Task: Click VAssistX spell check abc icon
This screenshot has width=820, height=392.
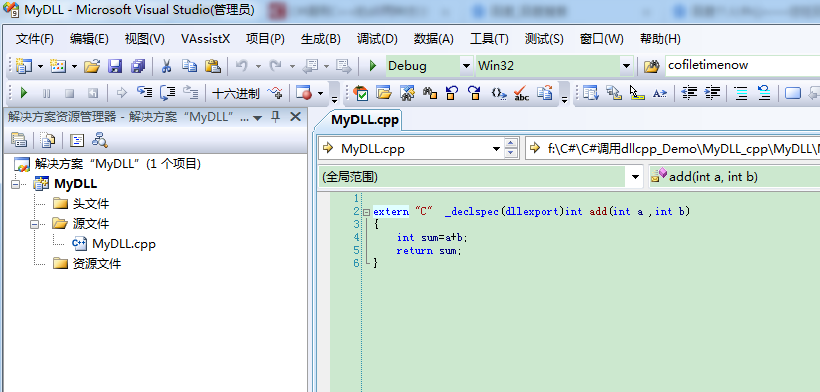Action: coord(521,94)
